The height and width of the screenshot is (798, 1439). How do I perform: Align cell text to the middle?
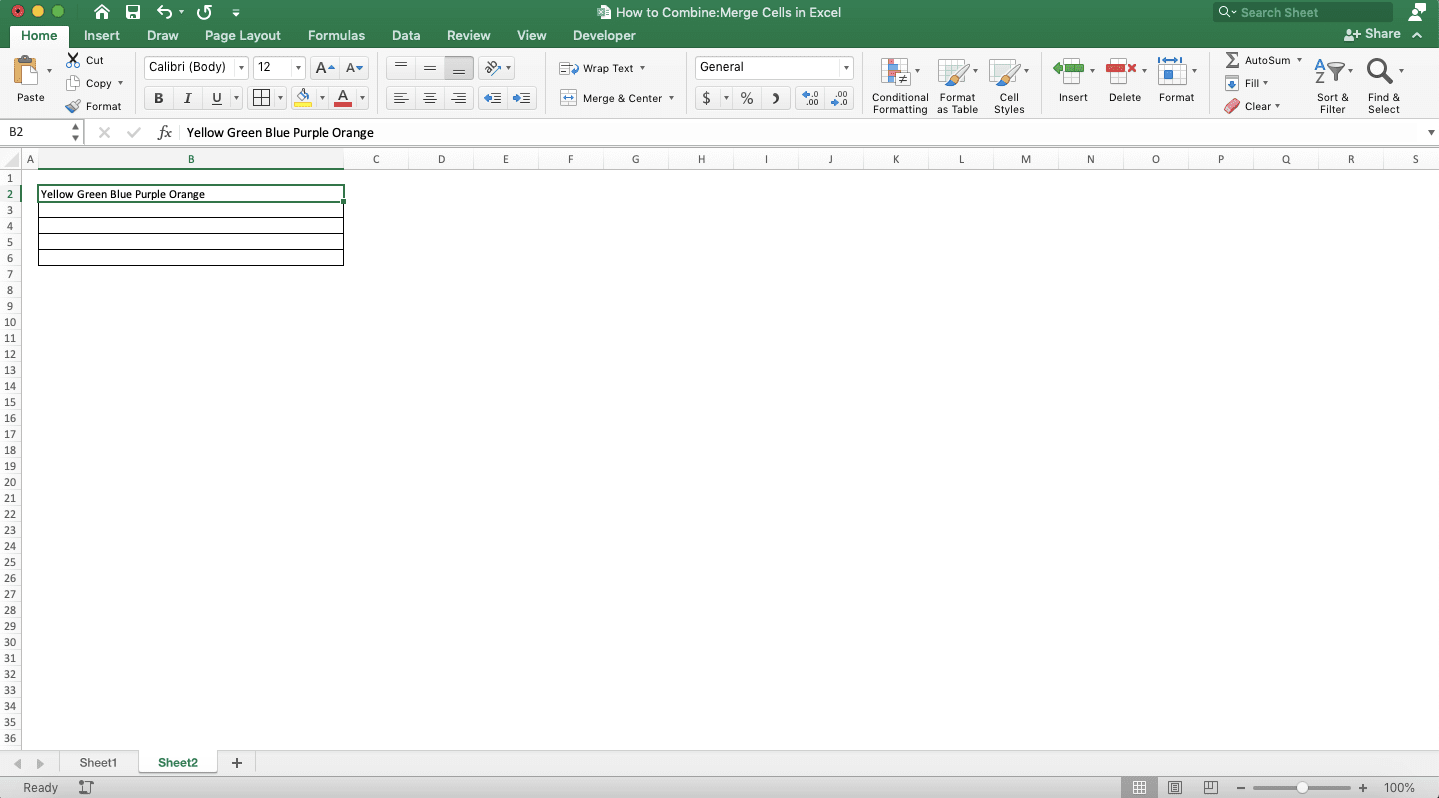coord(430,68)
